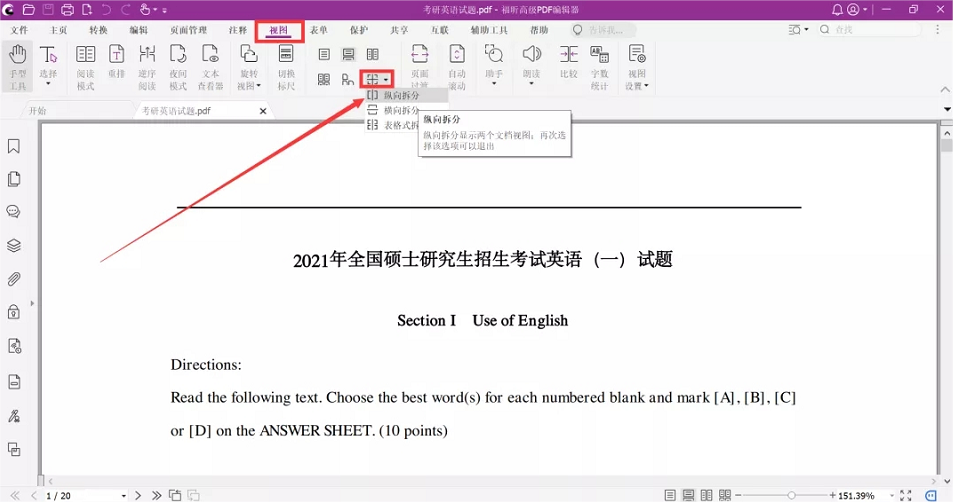Click the Reverse Reading (逆序阅读) icon

coord(147,66)
